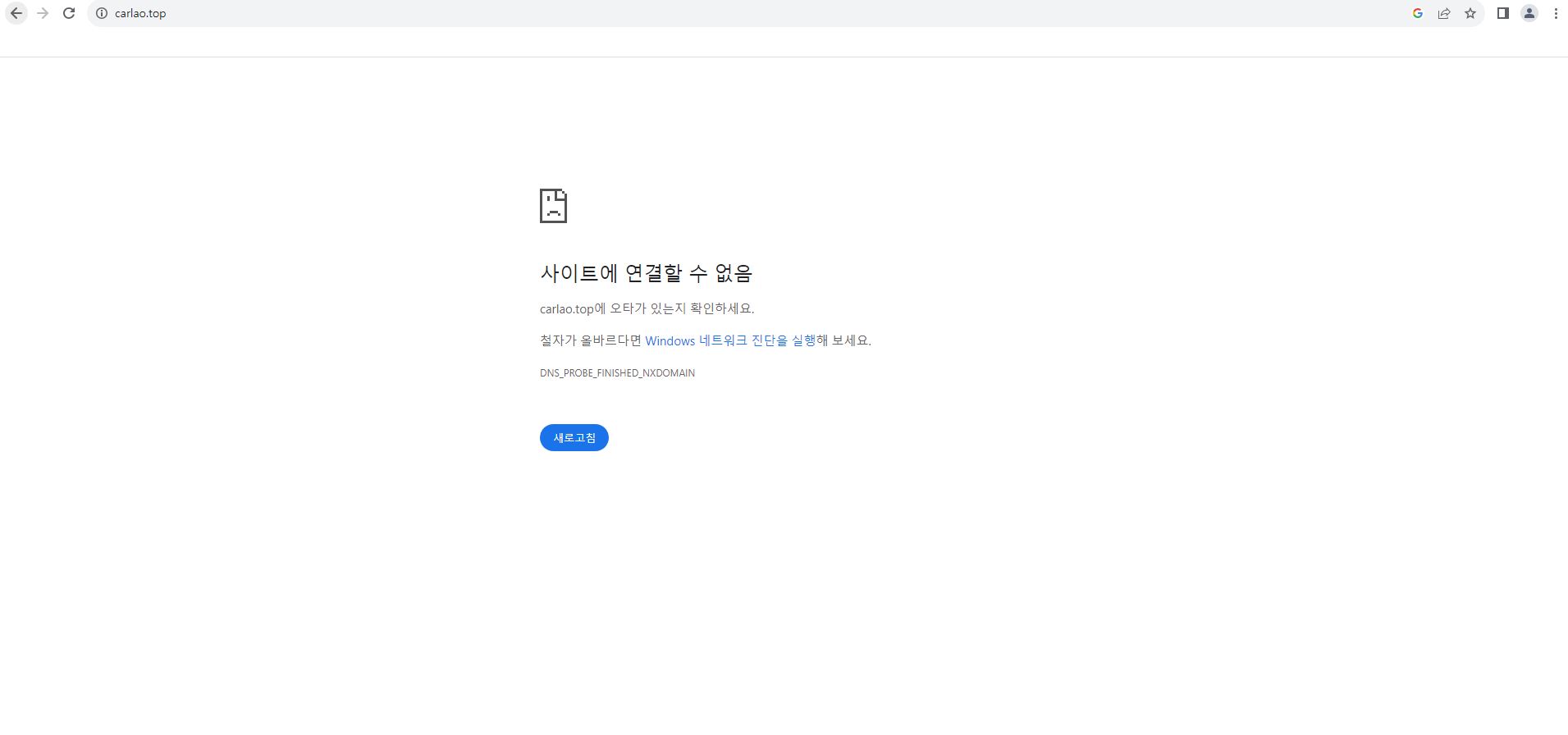View site information icon beside carlao.top

coord(102,13)
